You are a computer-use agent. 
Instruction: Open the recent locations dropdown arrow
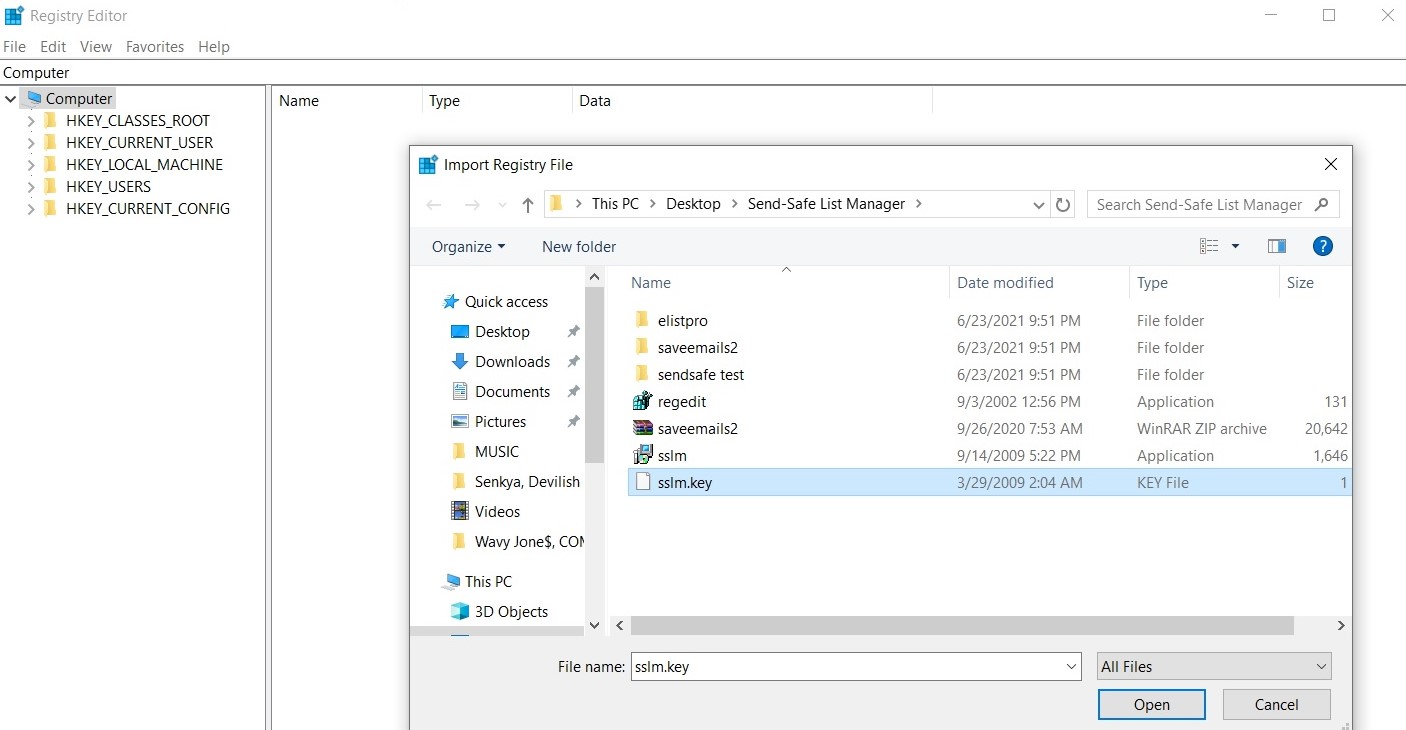click(501, 205)
